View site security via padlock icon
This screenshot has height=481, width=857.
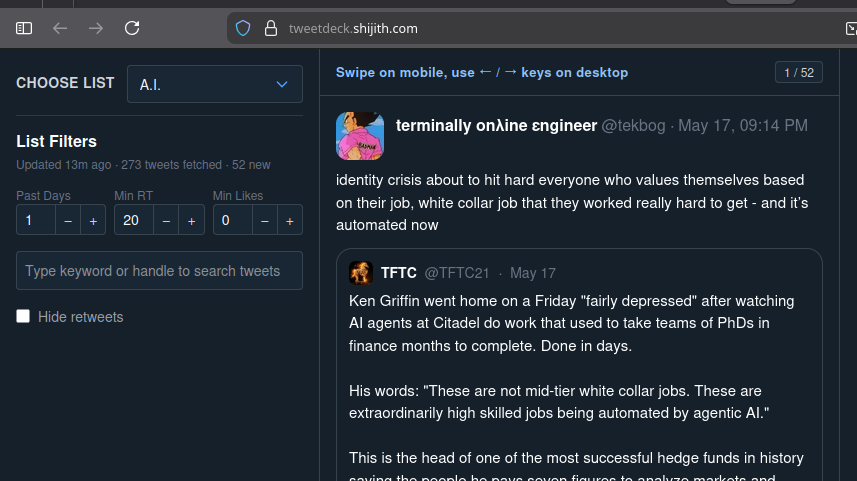coord(271,28)
